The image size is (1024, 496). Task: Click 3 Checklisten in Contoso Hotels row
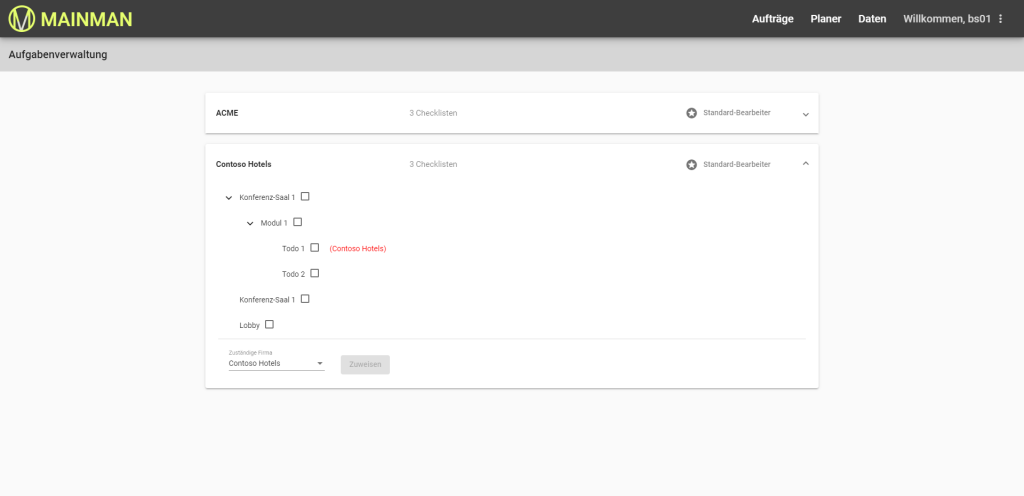click(x=433, y=164)
